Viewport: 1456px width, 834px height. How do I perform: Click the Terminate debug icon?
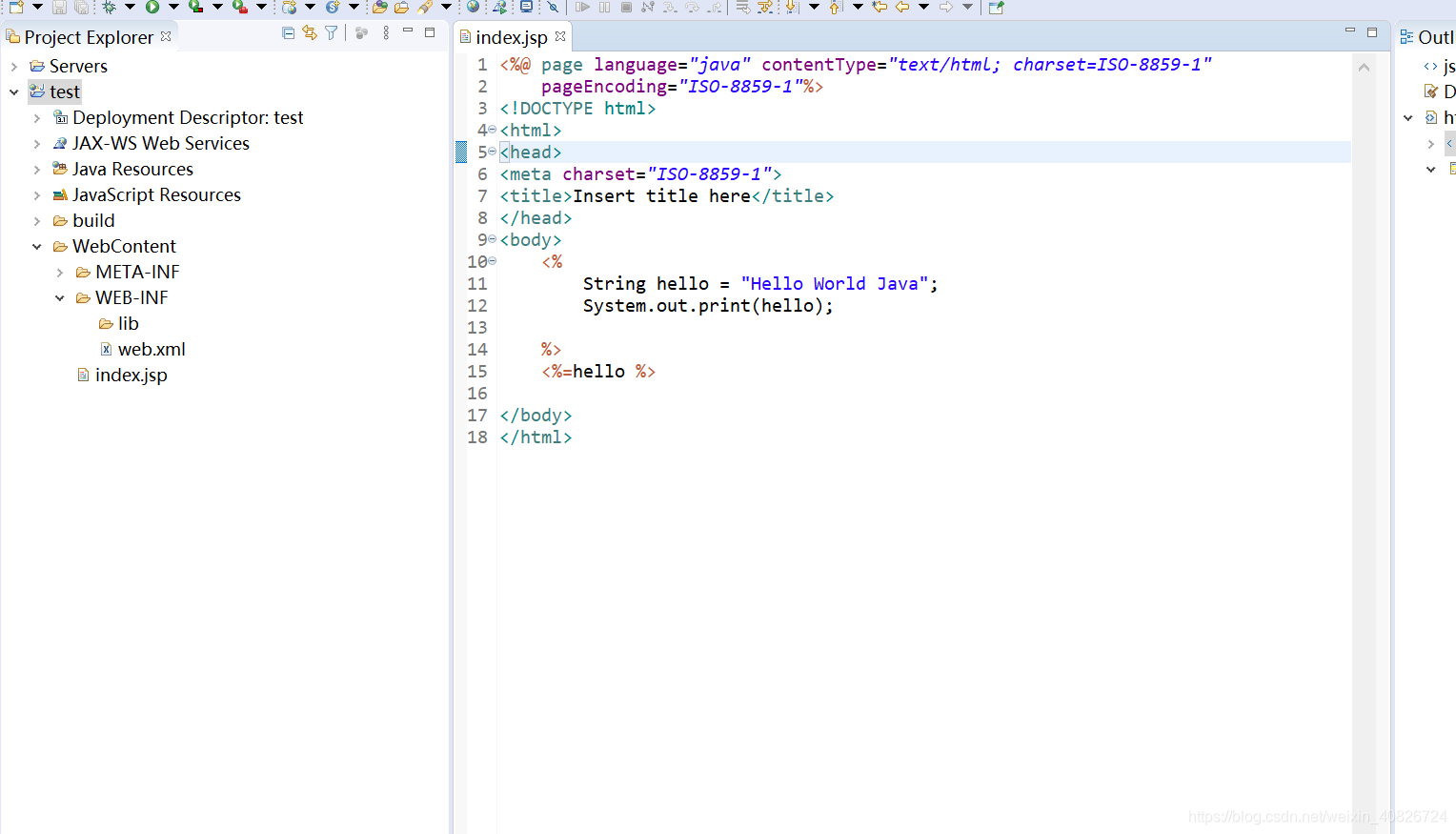click(626, 7)
